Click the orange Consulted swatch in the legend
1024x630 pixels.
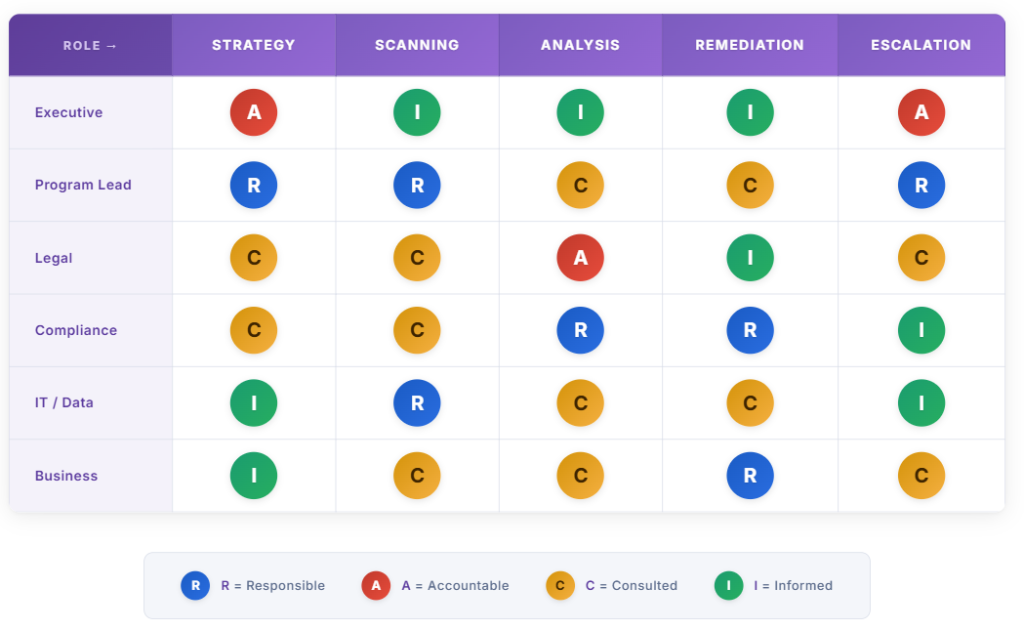pos(560,586)
